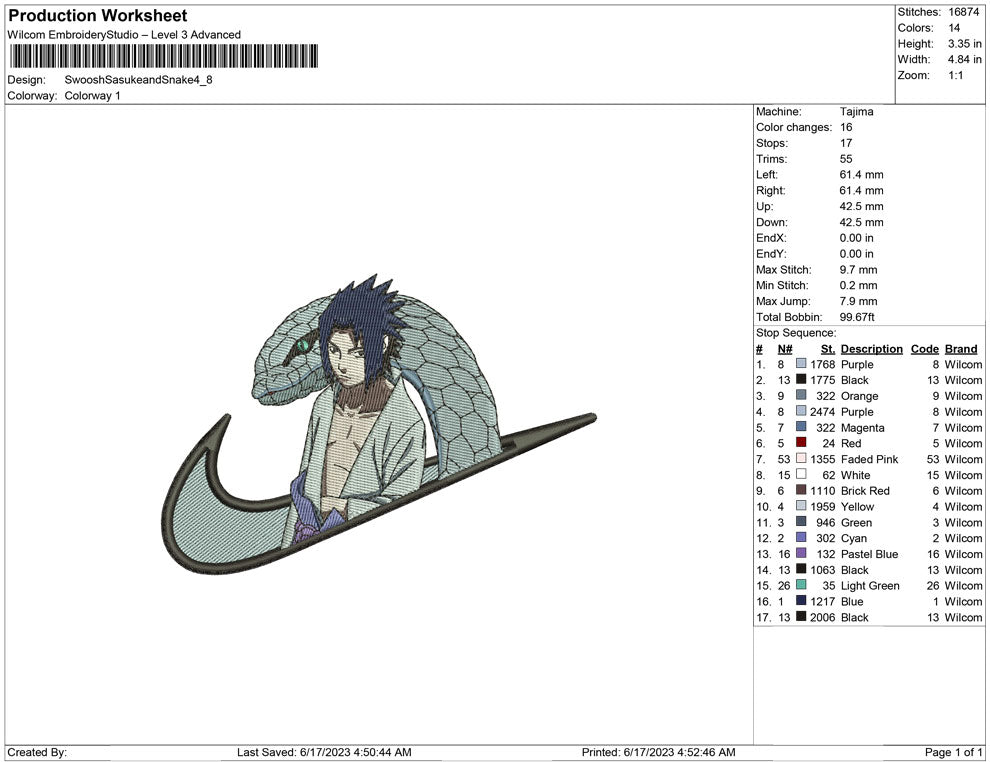Click the Production Worksheet title
This screenshot has height=762, width=990.
pos(98,16)
